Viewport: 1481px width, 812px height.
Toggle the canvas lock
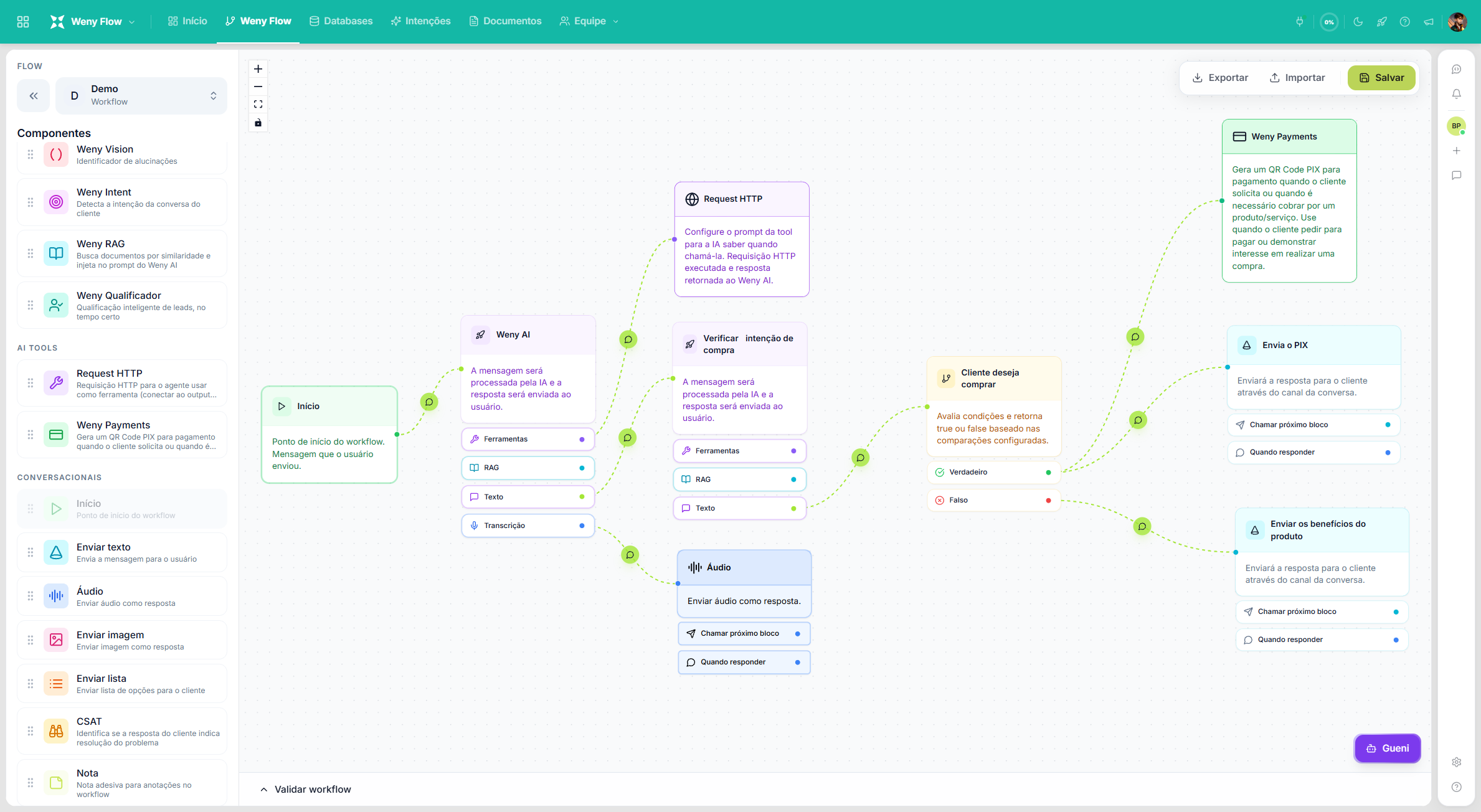coord(258,123)
